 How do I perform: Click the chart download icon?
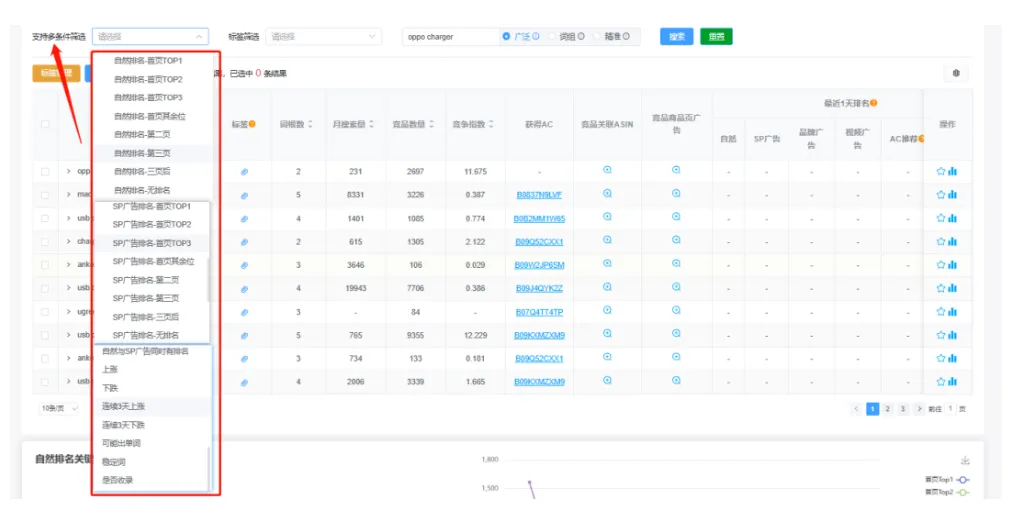[x=965, y=460]
